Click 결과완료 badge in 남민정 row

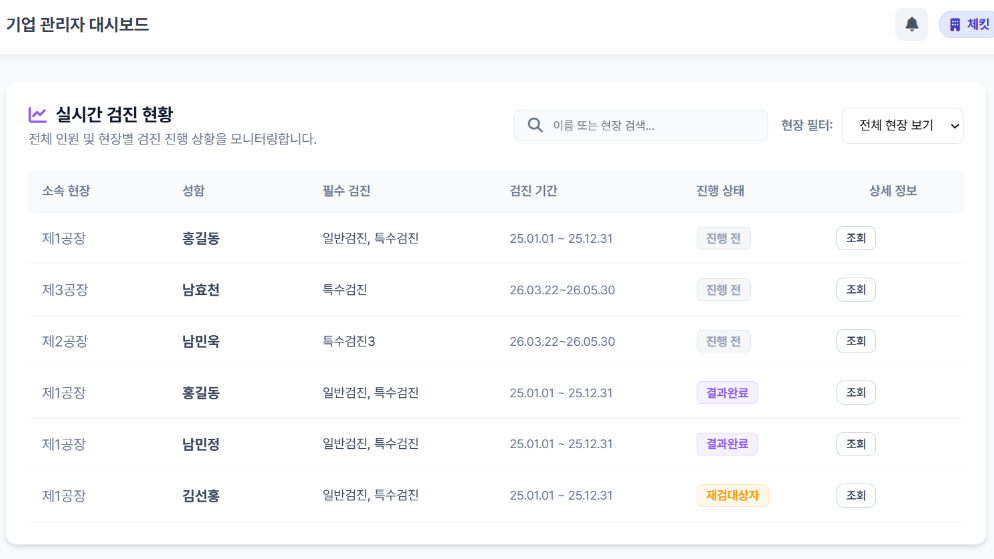(x=727, y=444)
